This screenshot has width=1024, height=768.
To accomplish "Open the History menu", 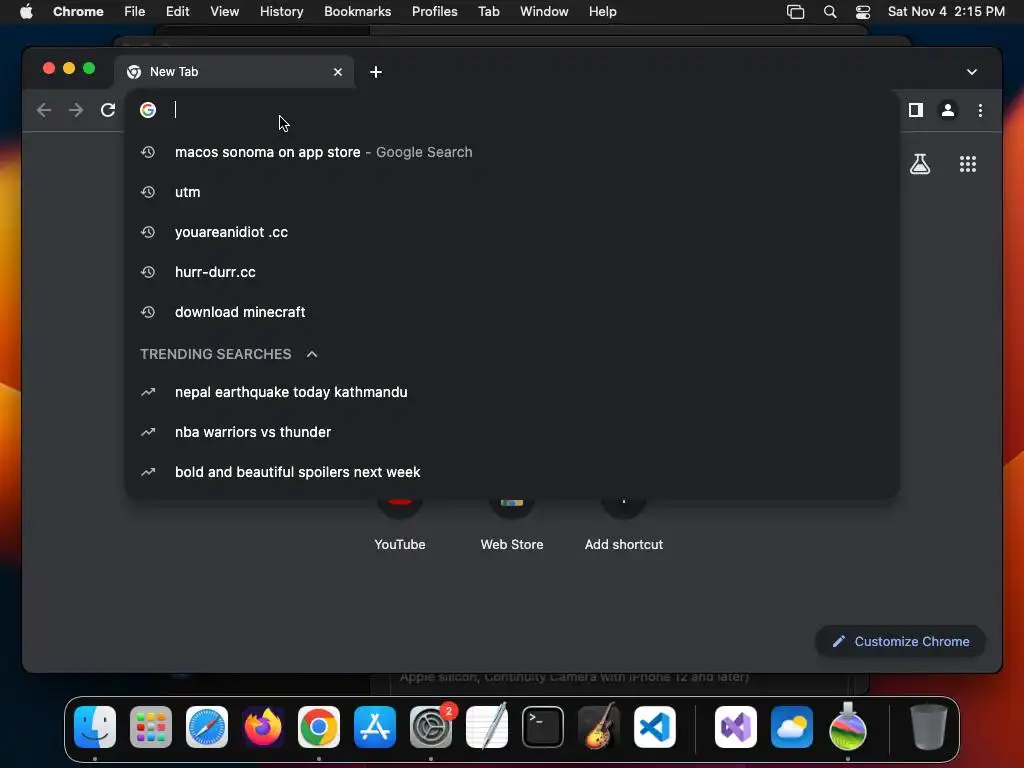I will click(281, 12).
